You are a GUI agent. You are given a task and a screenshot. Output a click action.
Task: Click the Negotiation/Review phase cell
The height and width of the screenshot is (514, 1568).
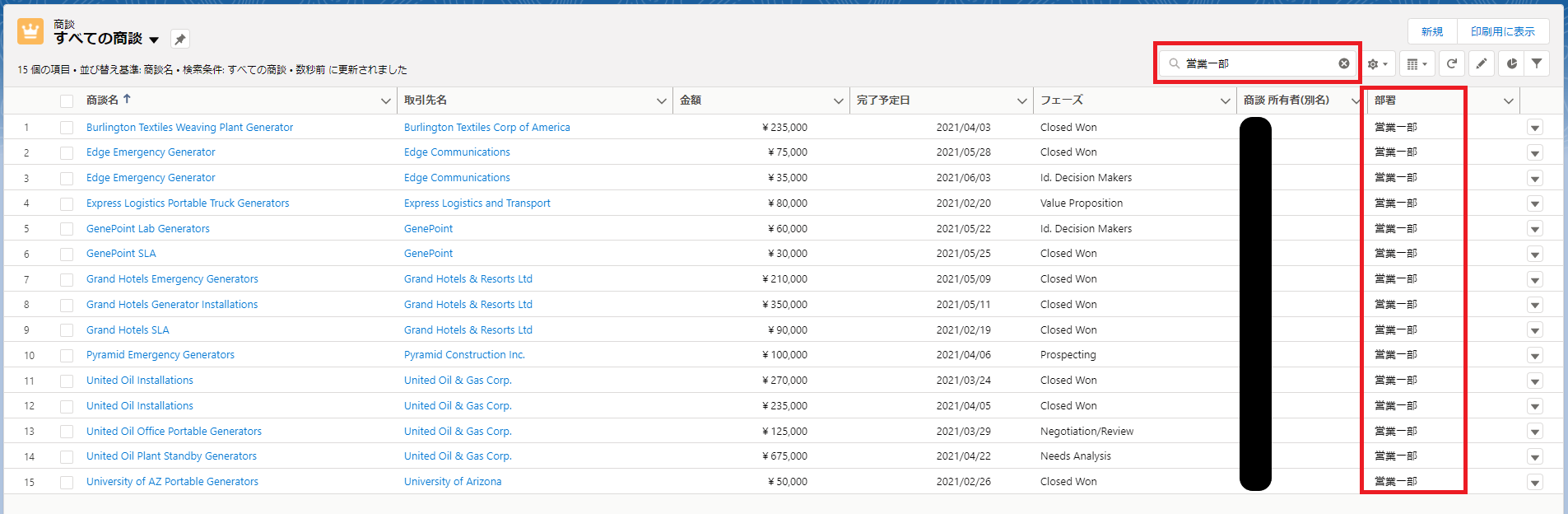1086,431
